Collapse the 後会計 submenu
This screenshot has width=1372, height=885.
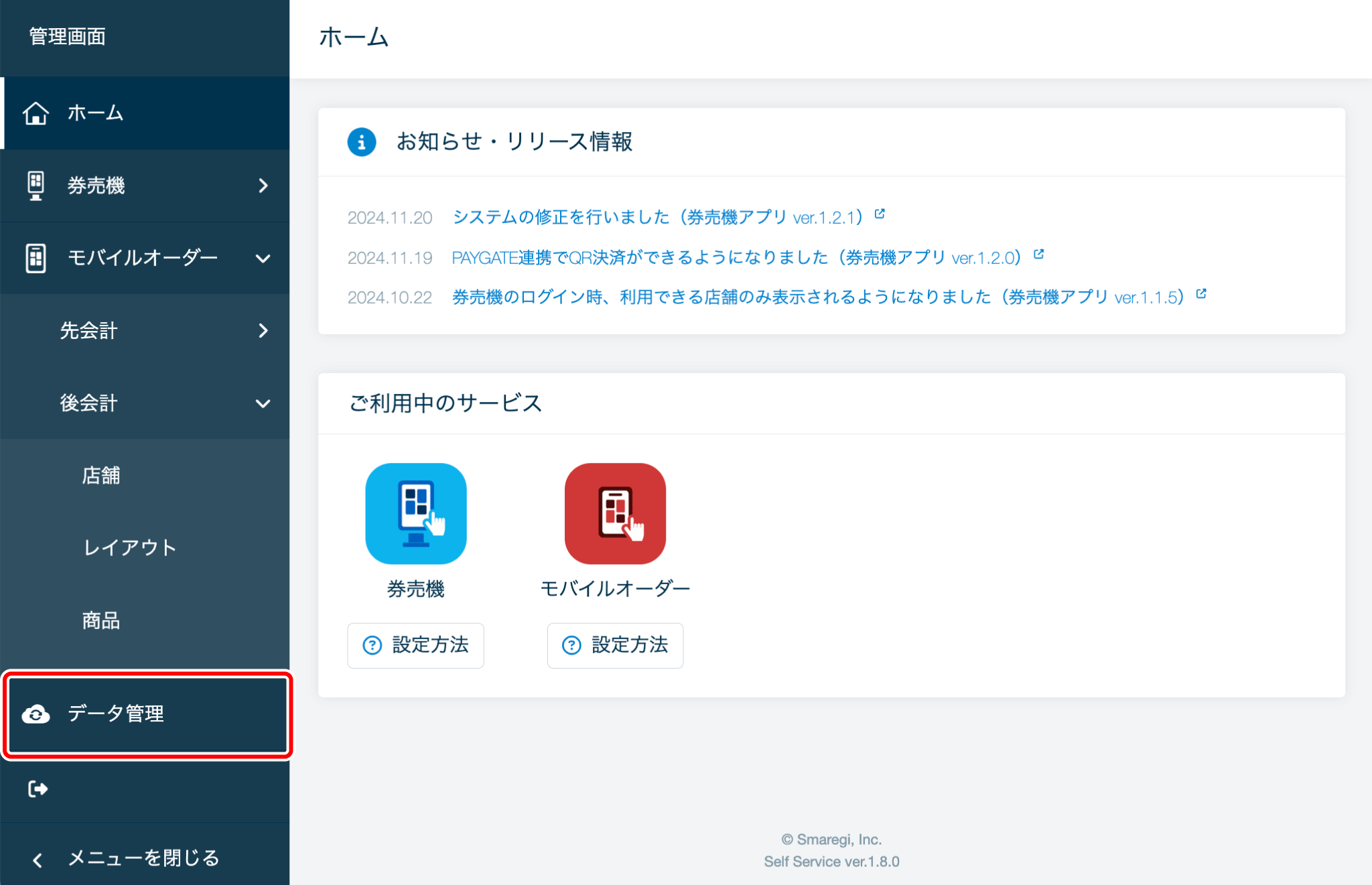tap(263, 403)
